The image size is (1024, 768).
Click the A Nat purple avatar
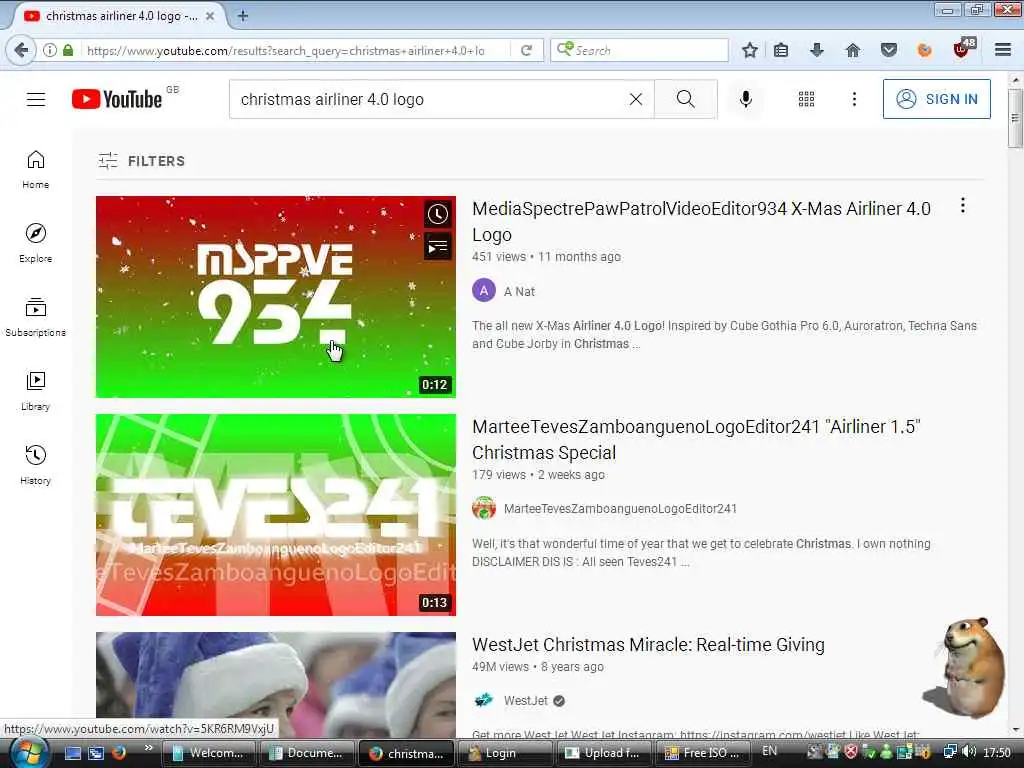pyautogui.click(x=484, y=291)
